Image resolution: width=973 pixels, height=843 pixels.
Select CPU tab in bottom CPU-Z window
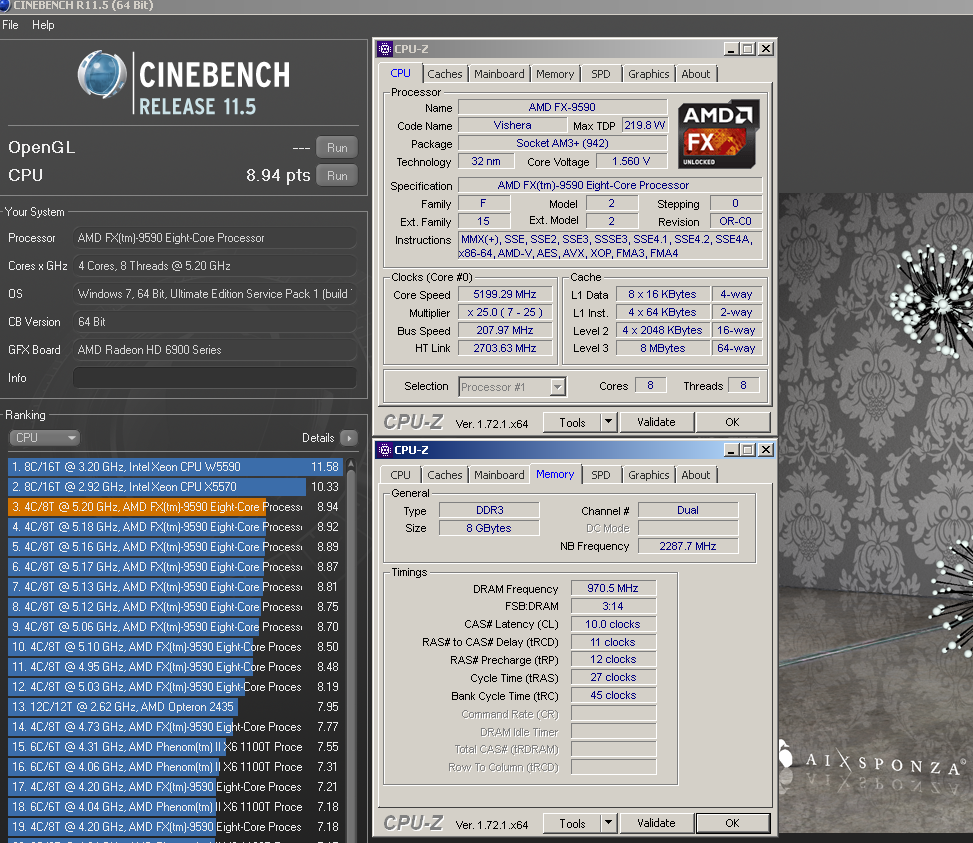click(400, 475)
